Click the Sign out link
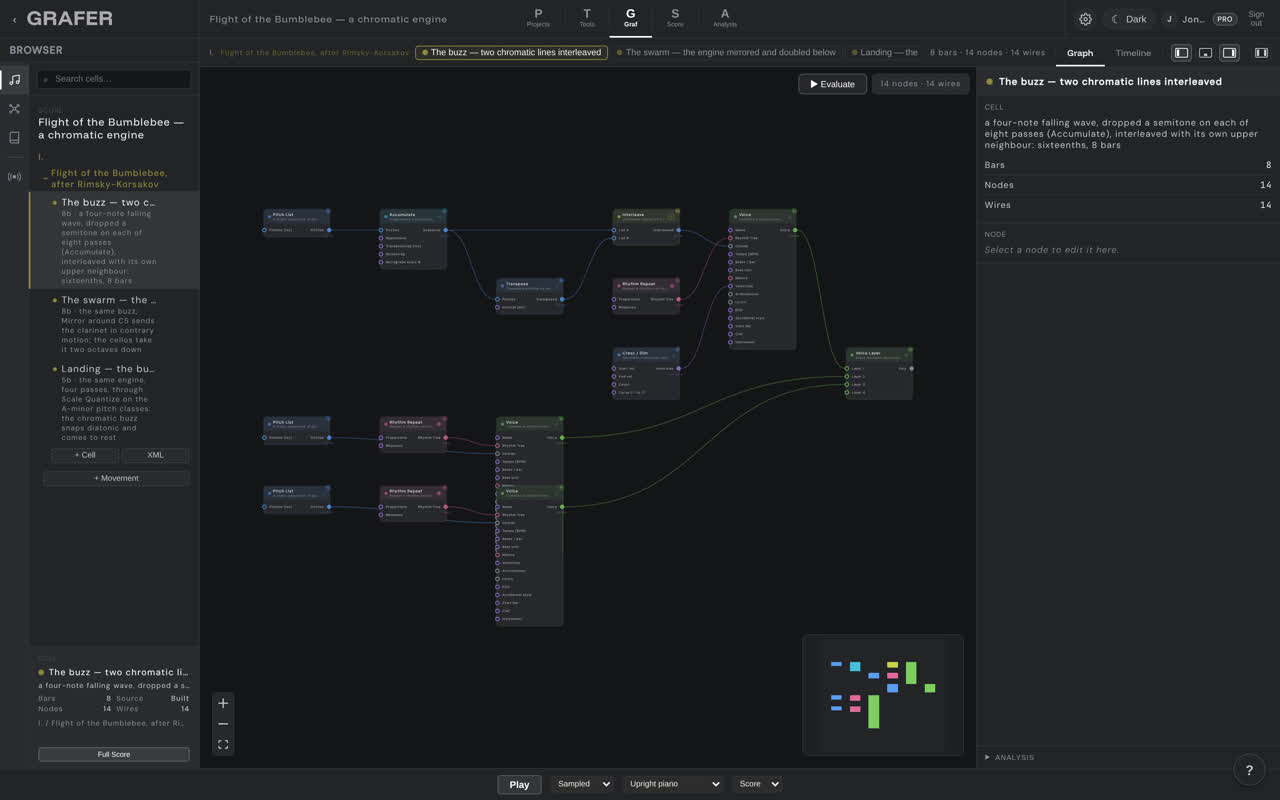Viewport: 1280px width, 800px height. 1256,19
